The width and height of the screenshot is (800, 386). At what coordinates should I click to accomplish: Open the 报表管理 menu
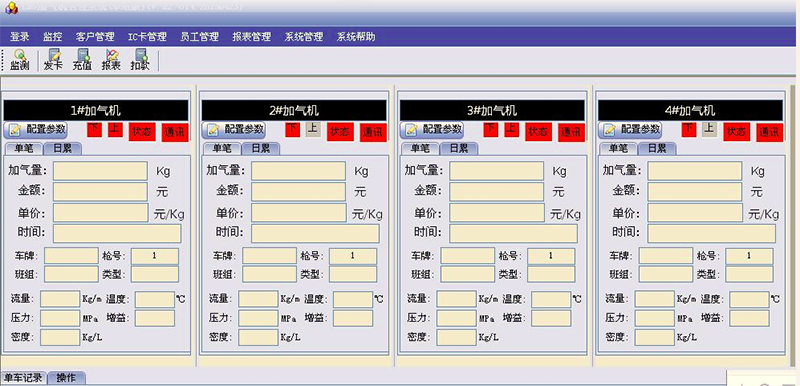(252, 37)
